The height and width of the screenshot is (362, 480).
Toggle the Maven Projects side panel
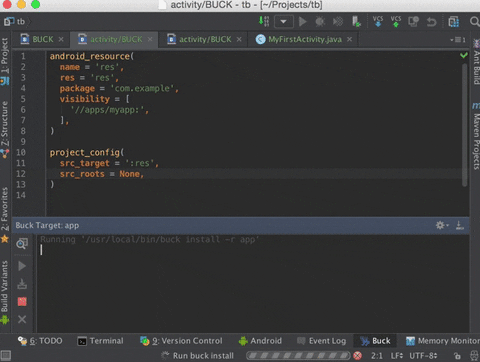click(476, 136)
